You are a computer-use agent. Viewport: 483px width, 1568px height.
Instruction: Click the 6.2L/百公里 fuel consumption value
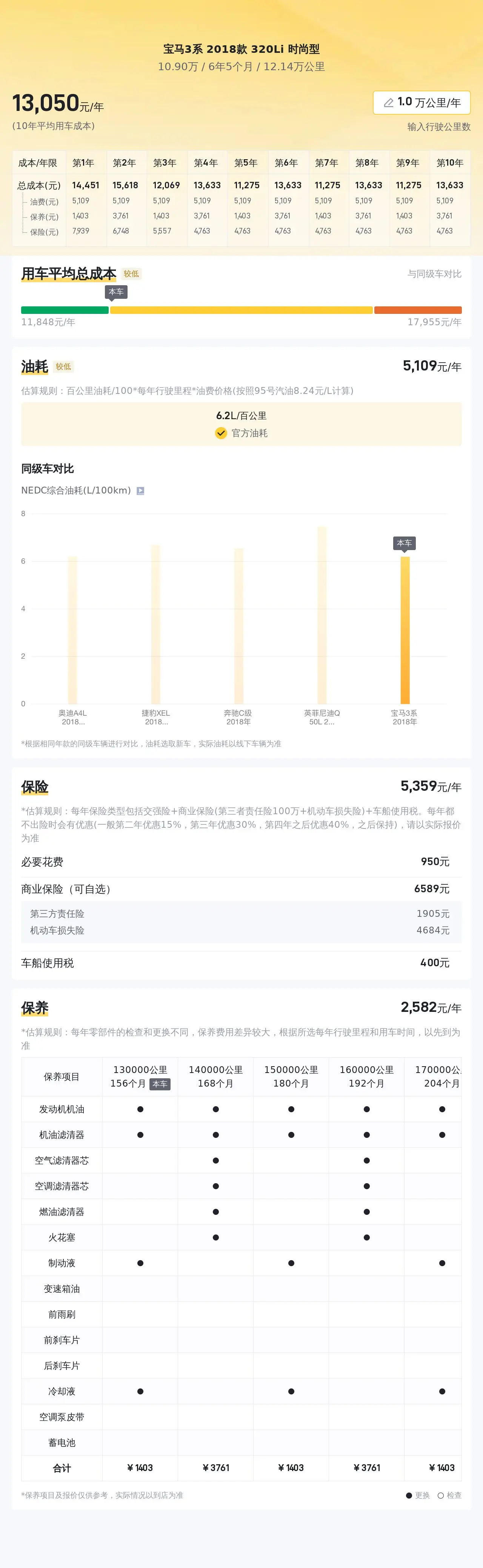click(x=241, y=416)
